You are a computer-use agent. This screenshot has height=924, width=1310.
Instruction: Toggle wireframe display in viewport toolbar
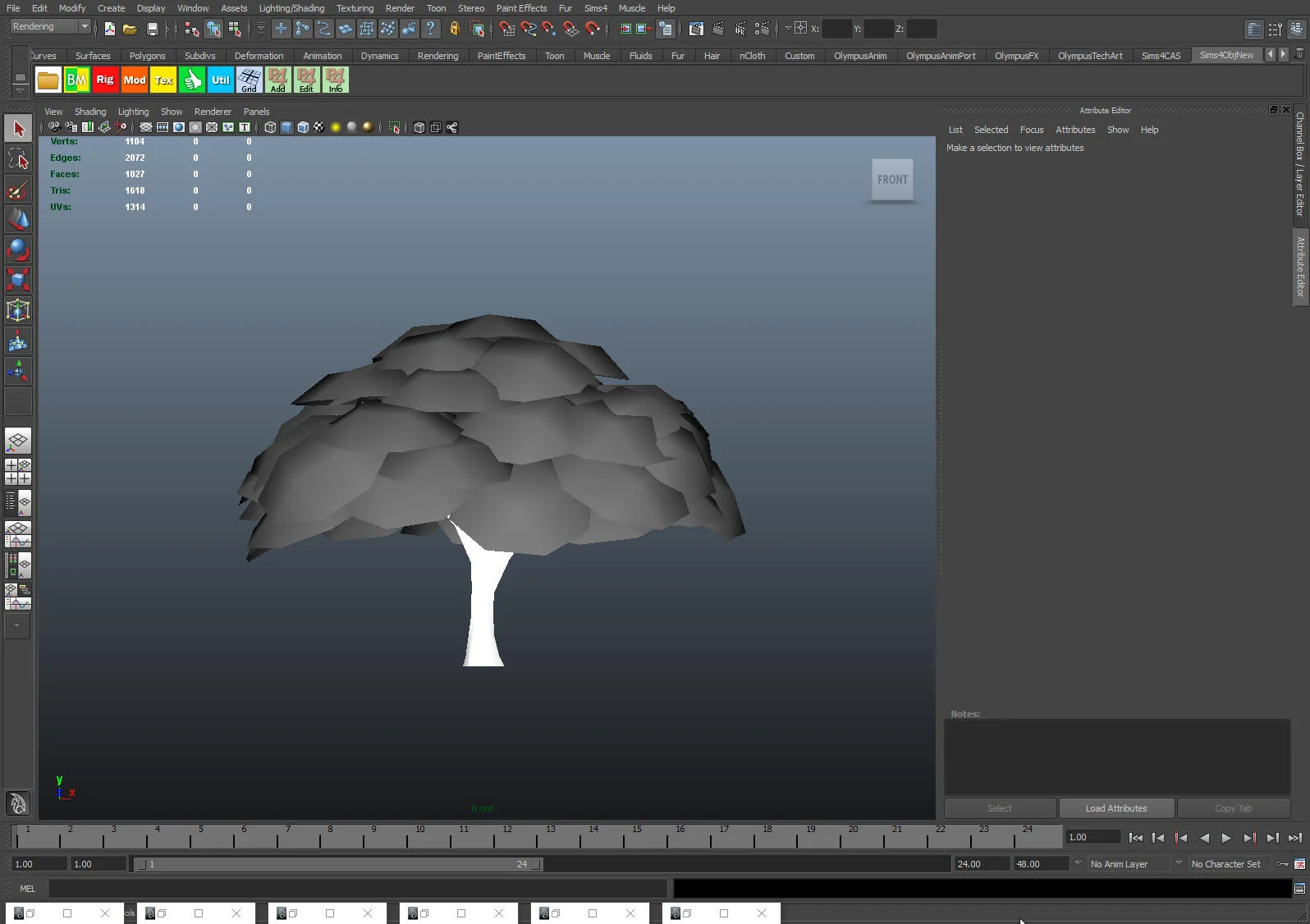point(270,127)
